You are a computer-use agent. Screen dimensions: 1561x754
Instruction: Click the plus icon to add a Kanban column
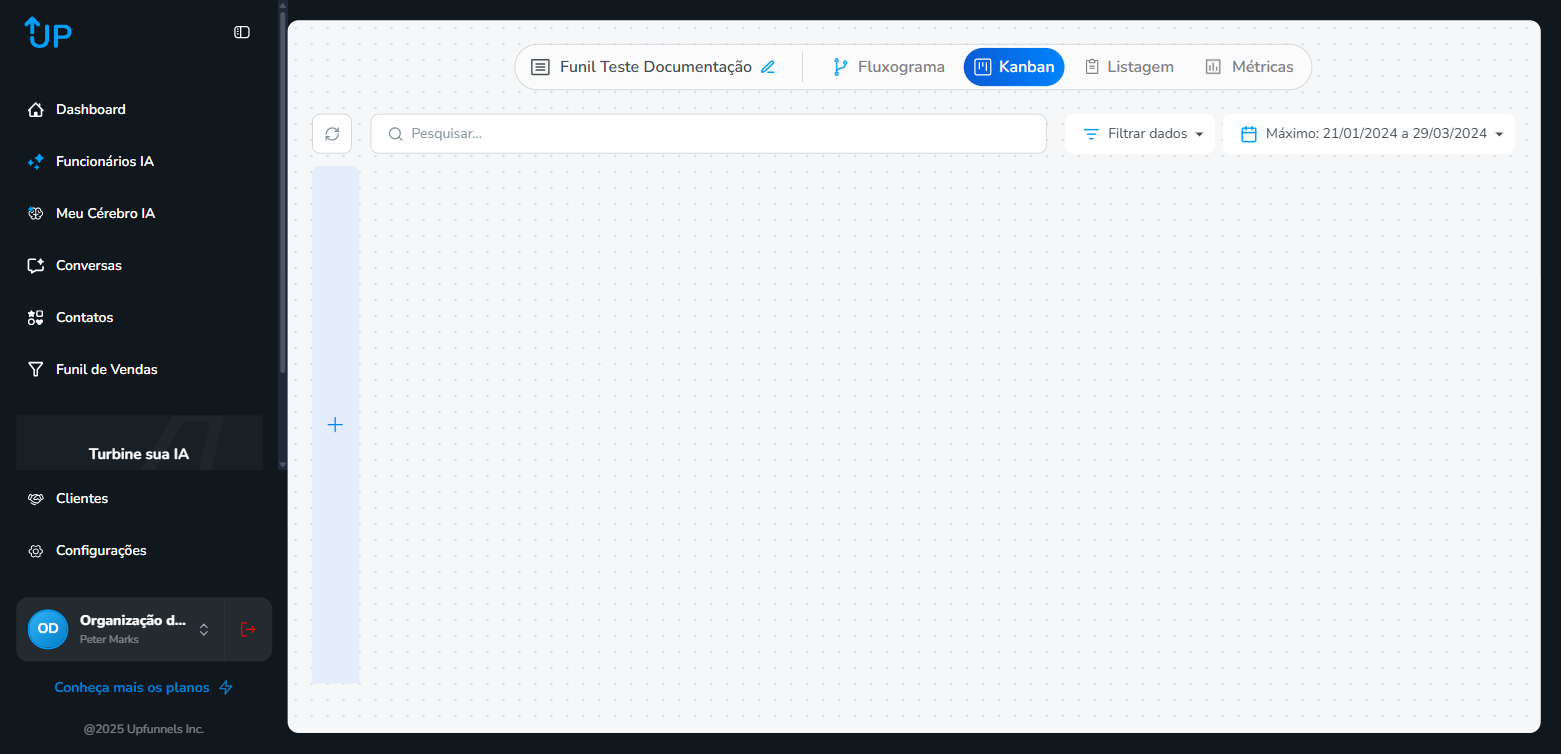[x=335, y=425]
